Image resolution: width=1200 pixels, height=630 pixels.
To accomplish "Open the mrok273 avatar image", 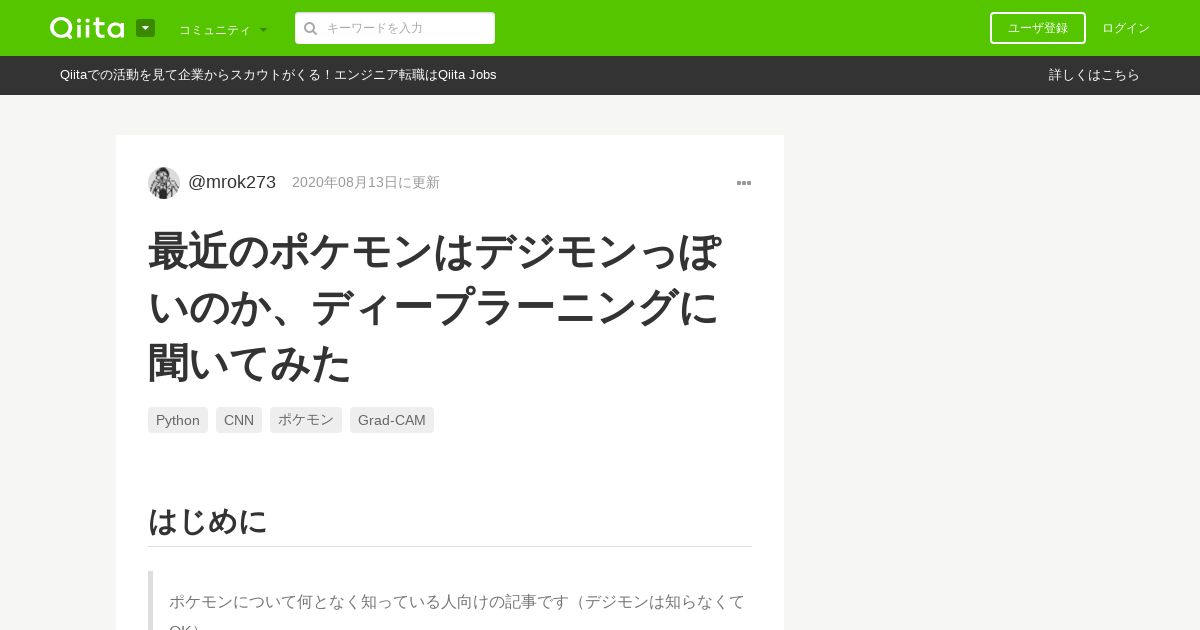I will click(x=164, y=183).
